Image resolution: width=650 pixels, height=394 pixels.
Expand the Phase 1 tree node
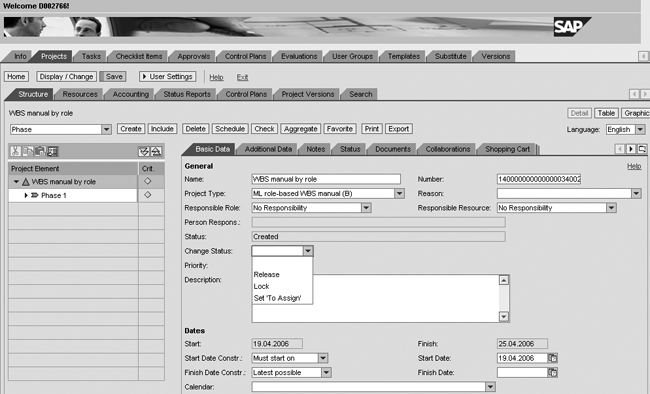[x=26, y=195]
